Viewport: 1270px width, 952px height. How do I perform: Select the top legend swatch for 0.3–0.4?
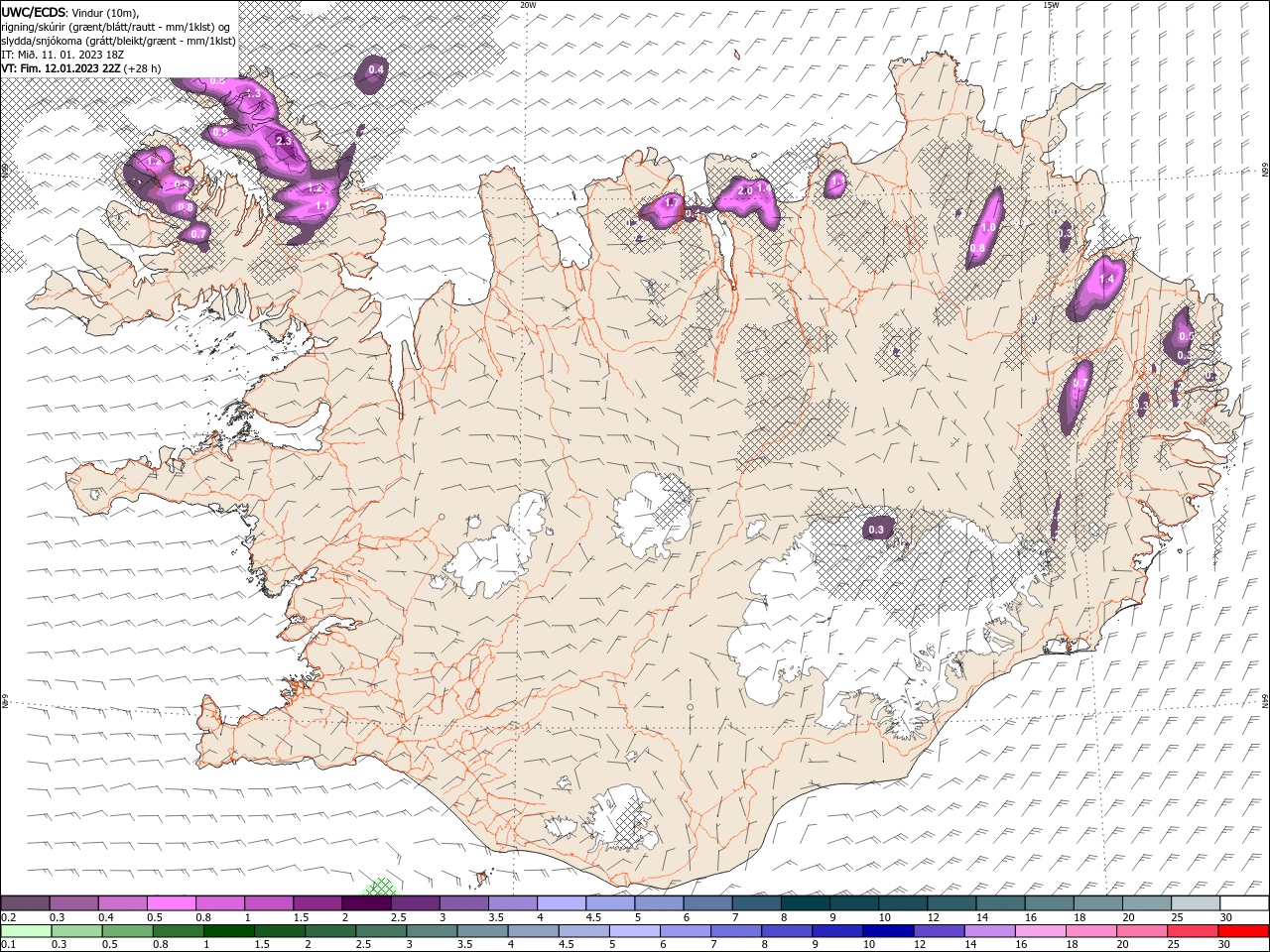coord(73,903)
